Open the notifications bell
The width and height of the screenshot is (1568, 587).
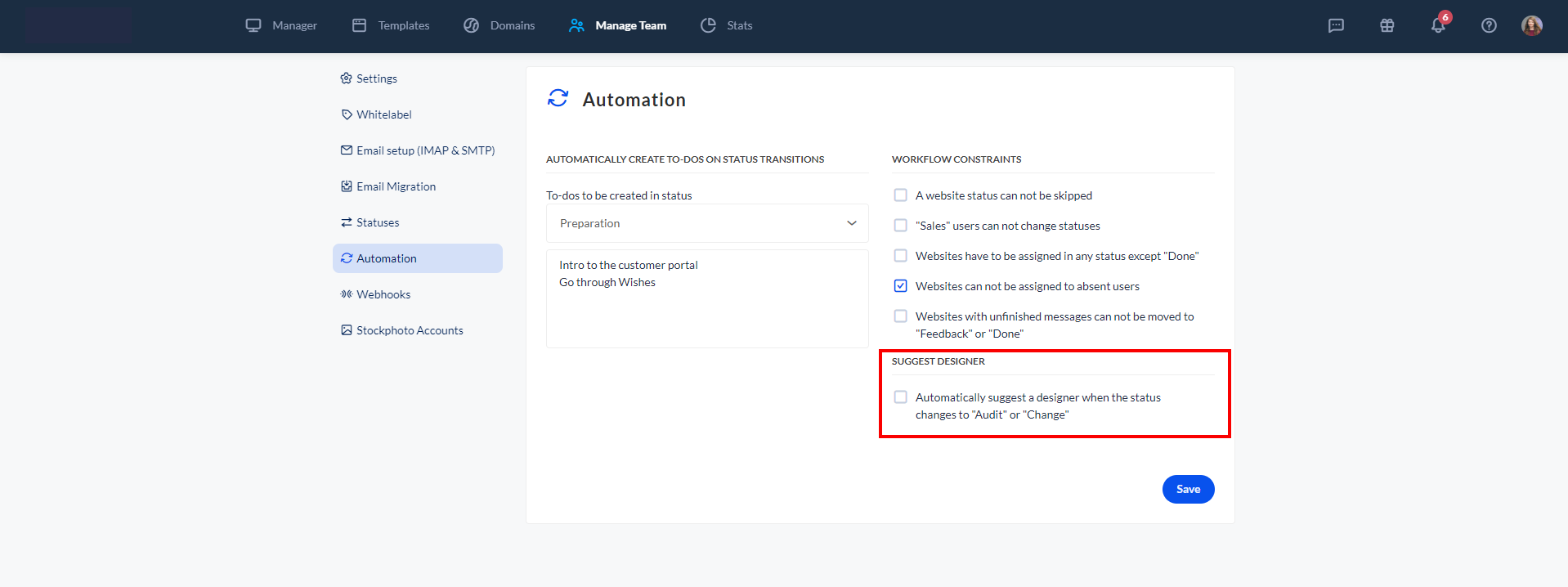[1437, 25]
